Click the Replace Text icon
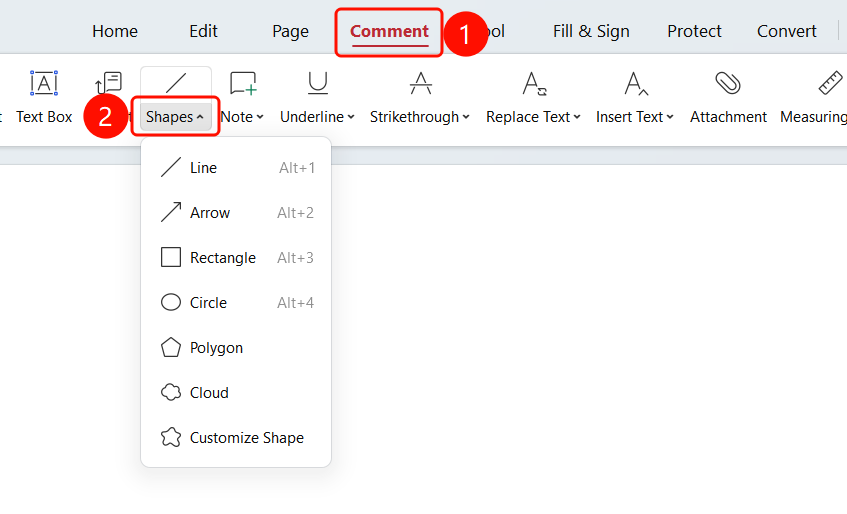This screenshot has height=514, width=847. coord(534,84)
